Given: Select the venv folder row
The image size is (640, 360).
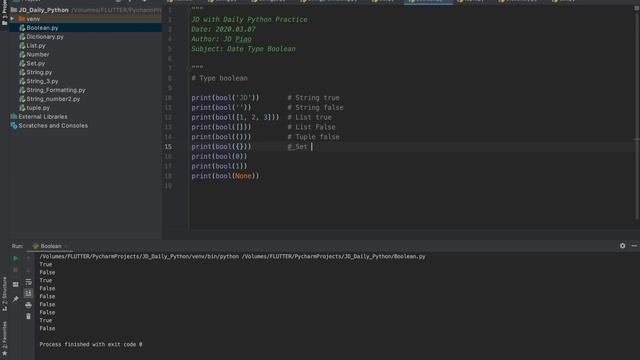Looking at the screenshot, I should pyautogui.click(x=85, y=19).
